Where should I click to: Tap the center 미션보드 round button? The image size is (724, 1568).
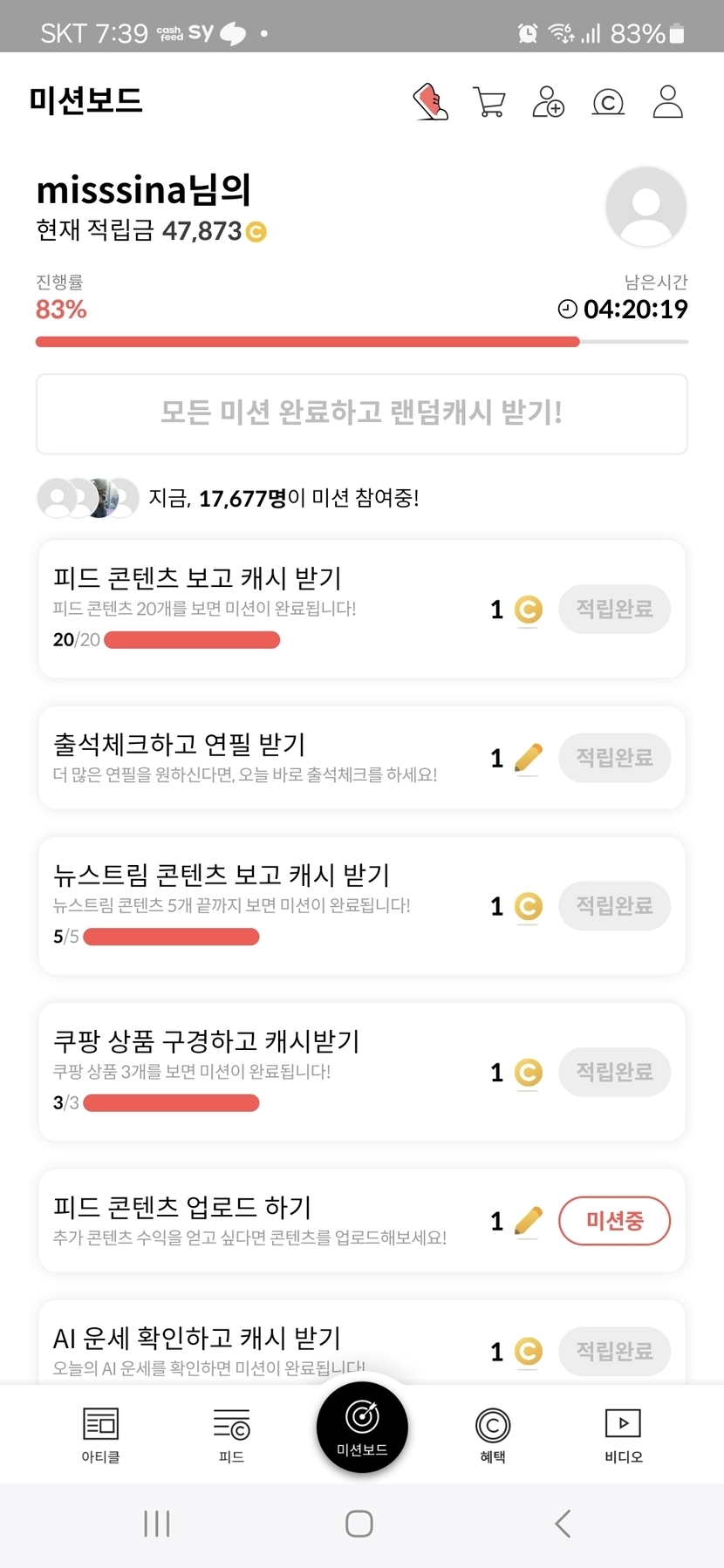(x=362, y=1427)
